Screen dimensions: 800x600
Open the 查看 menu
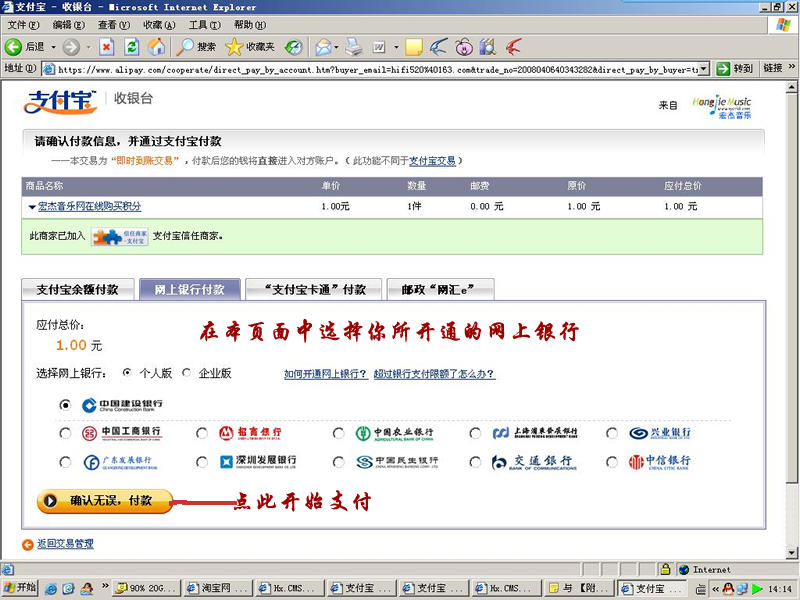(x=114, y=24)
